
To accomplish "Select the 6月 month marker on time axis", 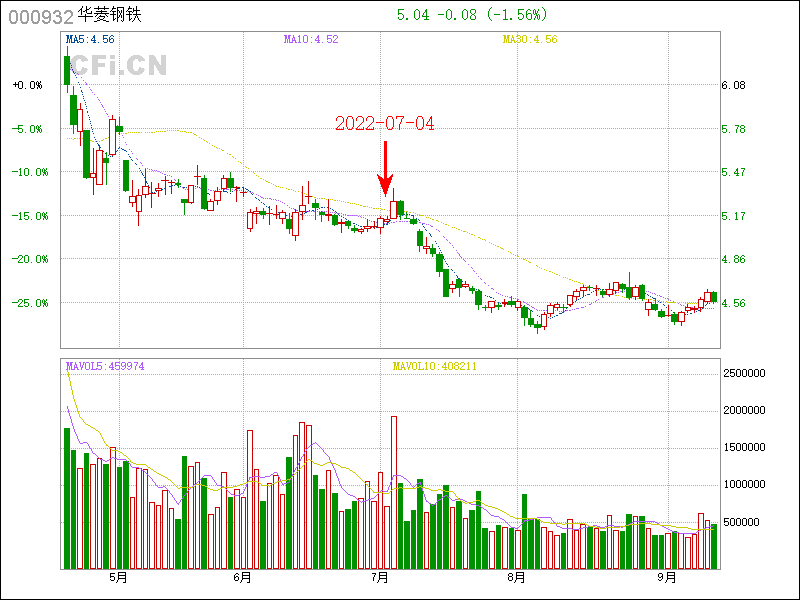I will 241,578.
